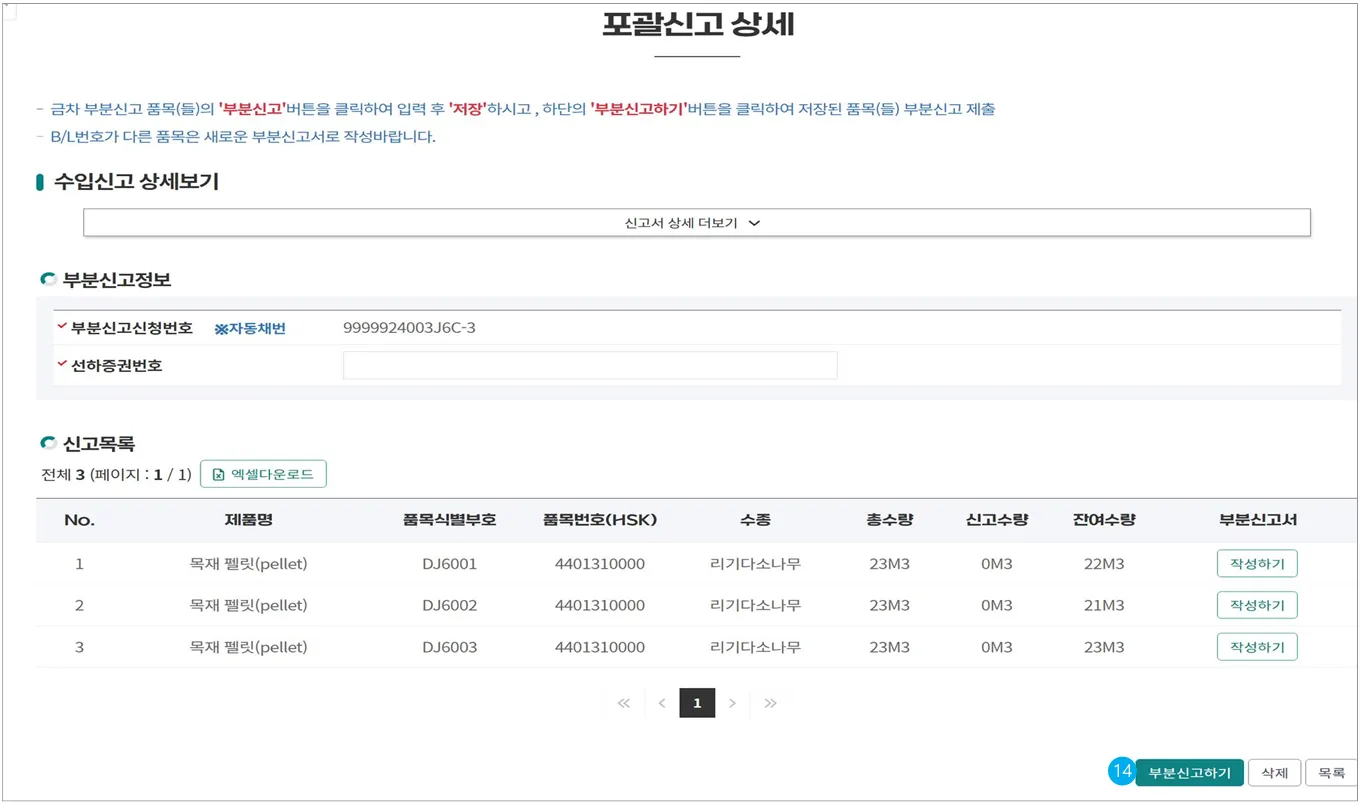The width and height of the screenshot is (1361, 804).
Task: Click the 잔여수량 column header
Action: [x=1104, y=520]
